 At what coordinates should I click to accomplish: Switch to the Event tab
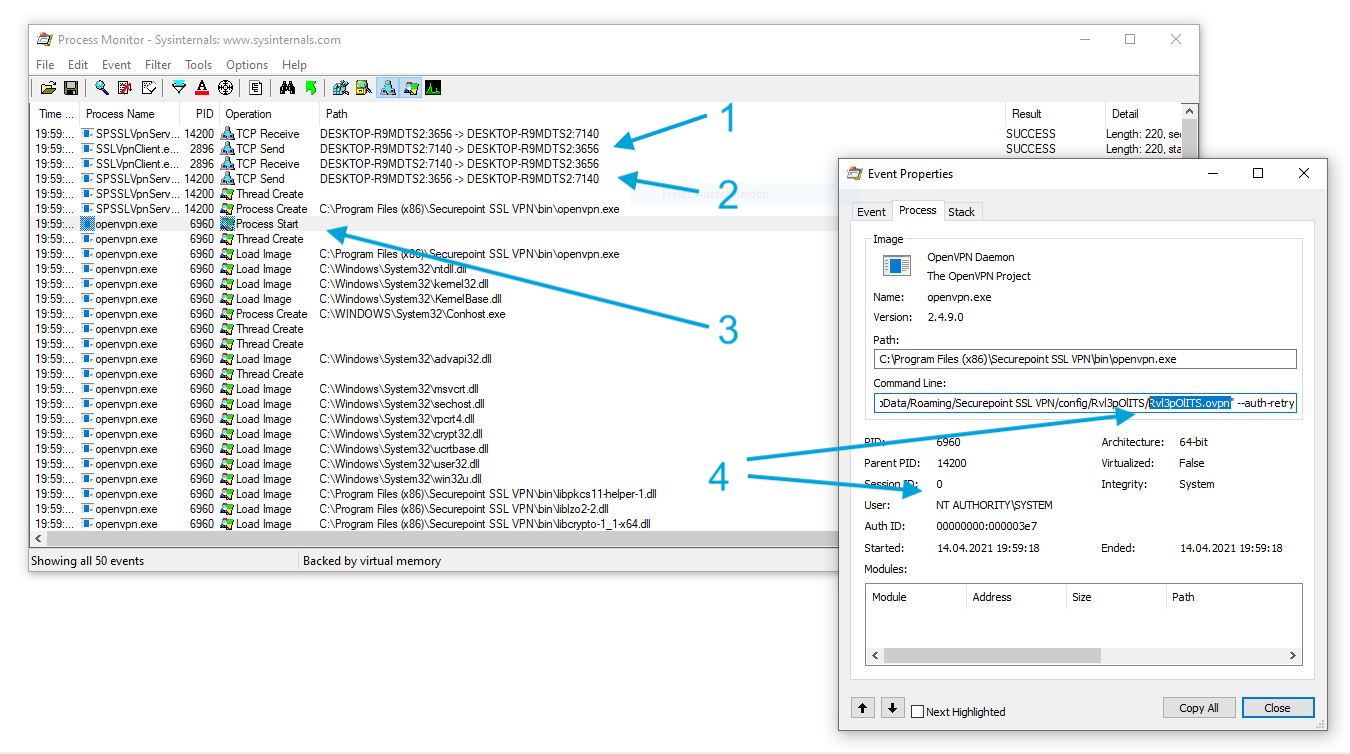(x=871, y=211)
